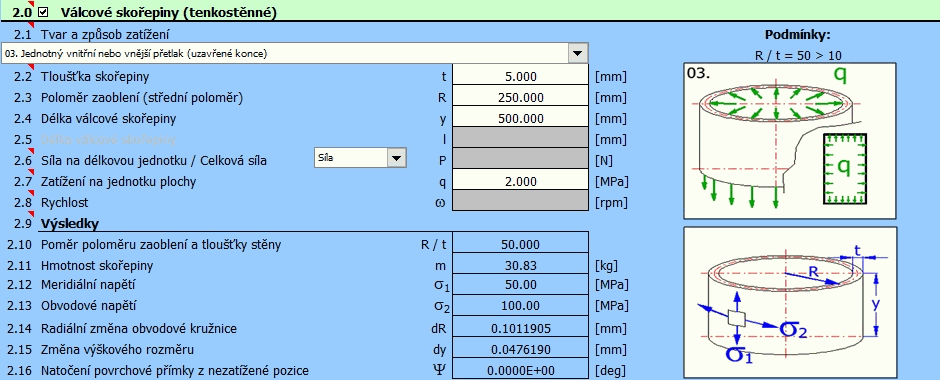
Task: Click the [kg] unit label
Action: tap(606, 265)
